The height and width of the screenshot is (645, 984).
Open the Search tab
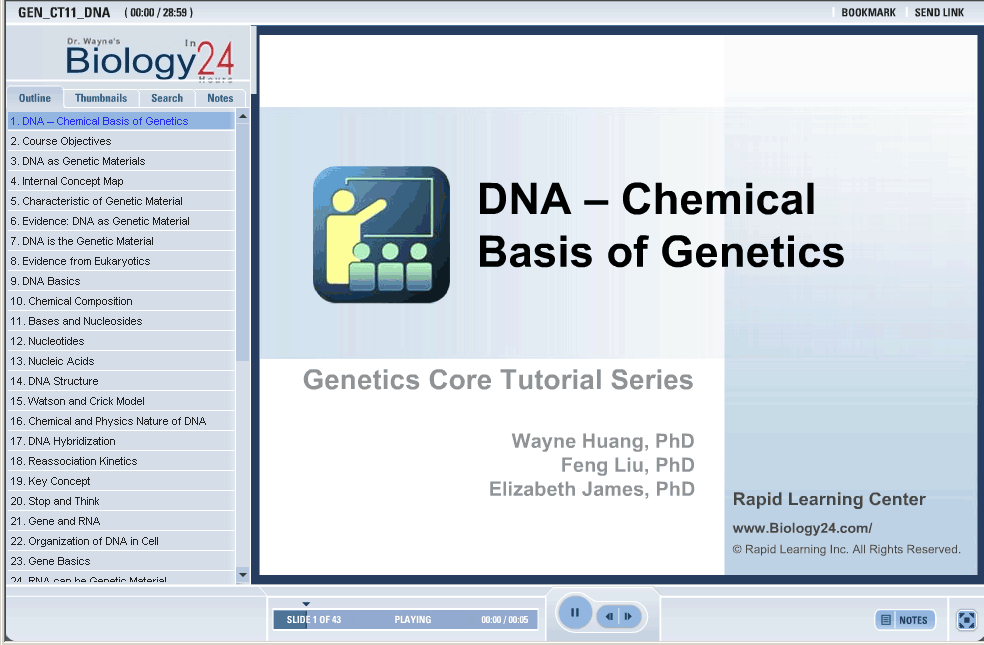click(x=167, y=98)
